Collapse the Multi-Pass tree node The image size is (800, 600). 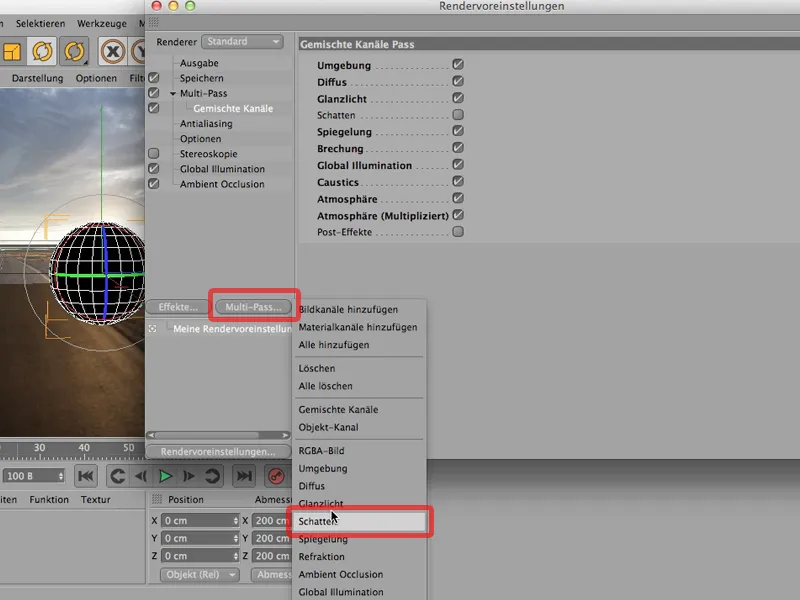point(173,93)
